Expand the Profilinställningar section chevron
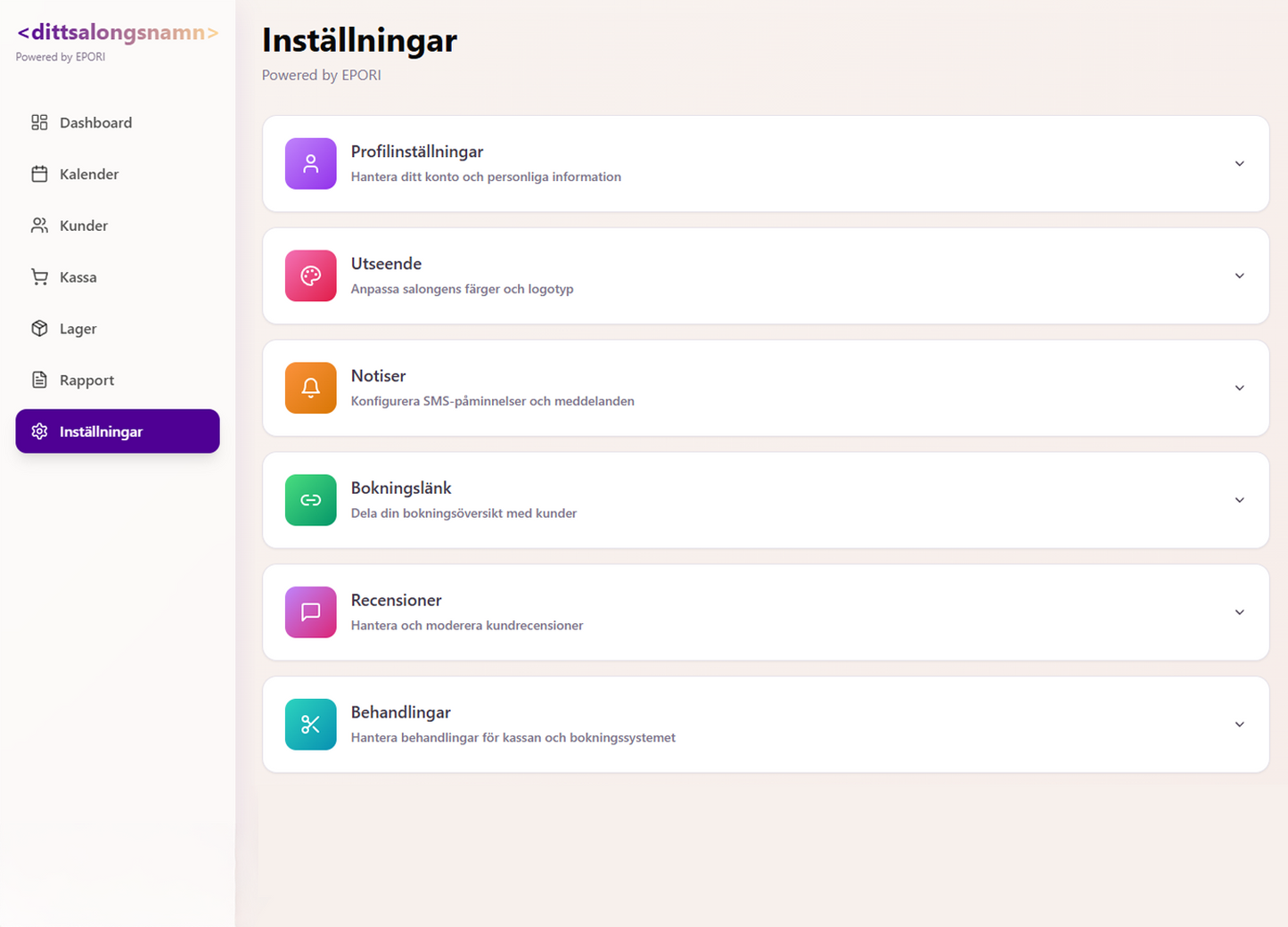Screen dimensions: 1288x927 tap(1239, 164)
